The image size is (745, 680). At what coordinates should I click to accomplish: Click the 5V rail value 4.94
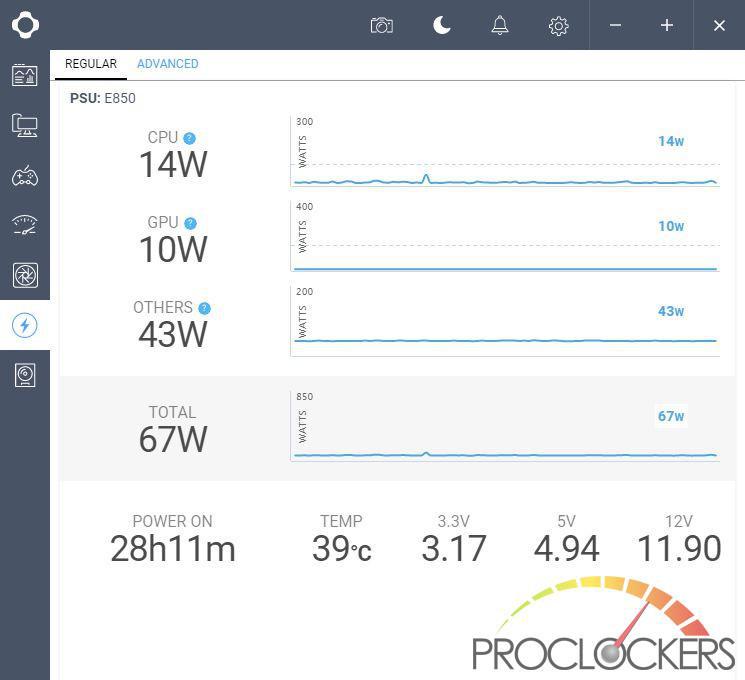pos(566,549)
